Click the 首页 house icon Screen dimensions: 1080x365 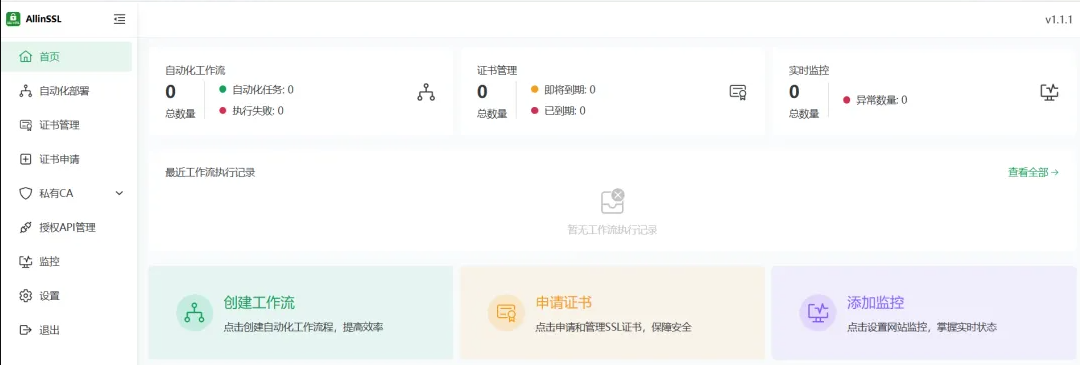[25, 56]
